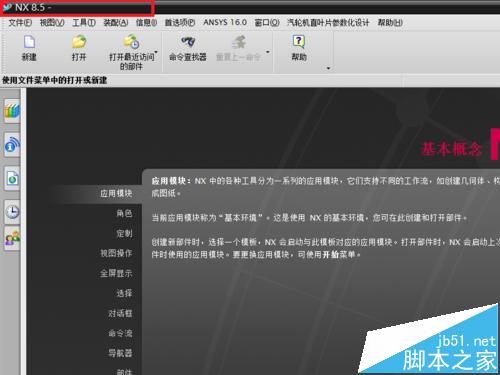Open the blue info broadcast sidebar icon

tap(12, 145)
